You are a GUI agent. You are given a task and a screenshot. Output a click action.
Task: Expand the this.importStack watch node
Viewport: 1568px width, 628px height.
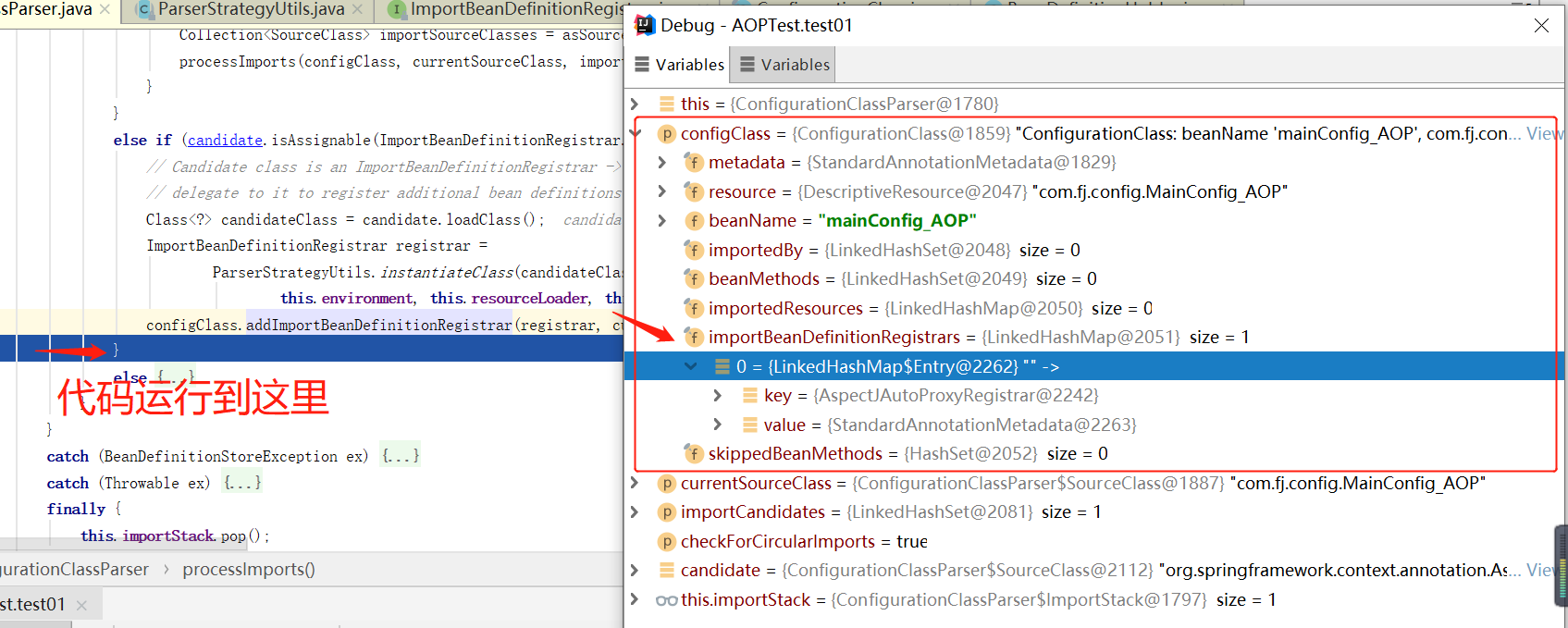[x=635, y=599]
